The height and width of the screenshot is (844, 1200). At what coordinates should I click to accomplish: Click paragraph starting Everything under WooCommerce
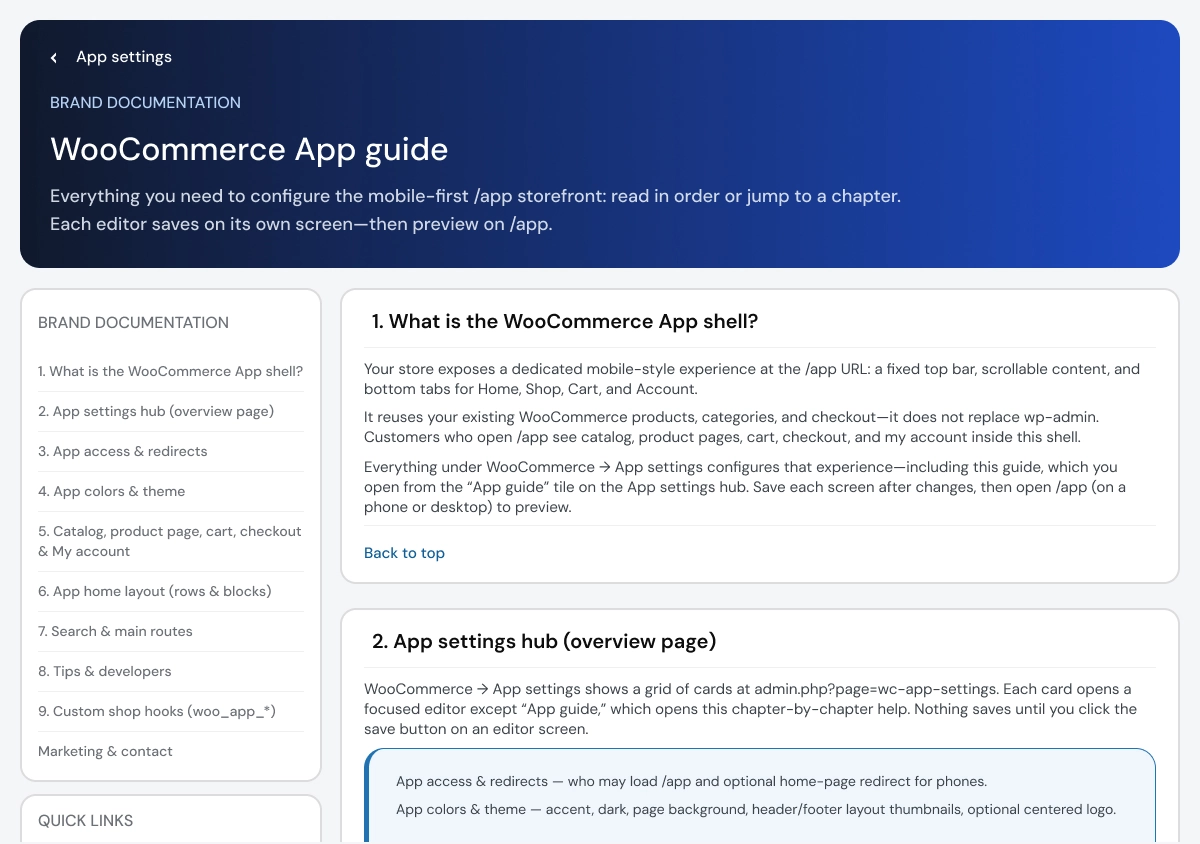click(745, 487)
